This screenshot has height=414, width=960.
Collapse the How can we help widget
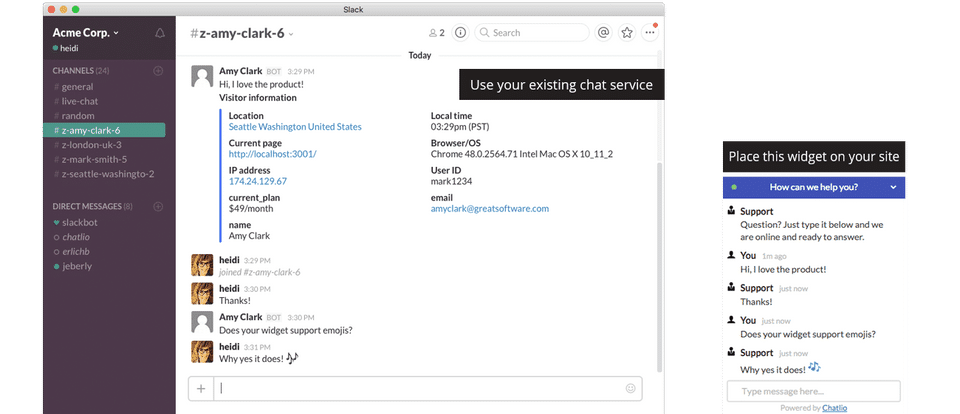pos(893,187)
